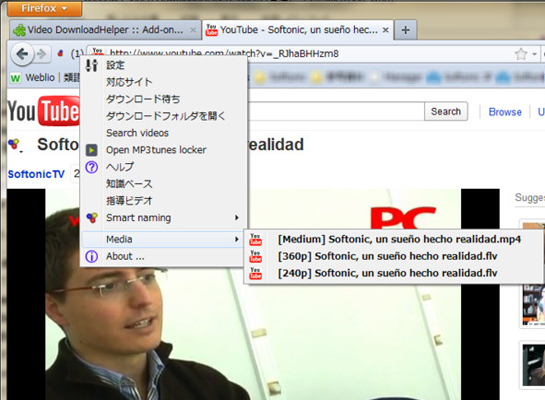Click the YouTube search input field
The image size is (545, 400).
click(336, 112)
